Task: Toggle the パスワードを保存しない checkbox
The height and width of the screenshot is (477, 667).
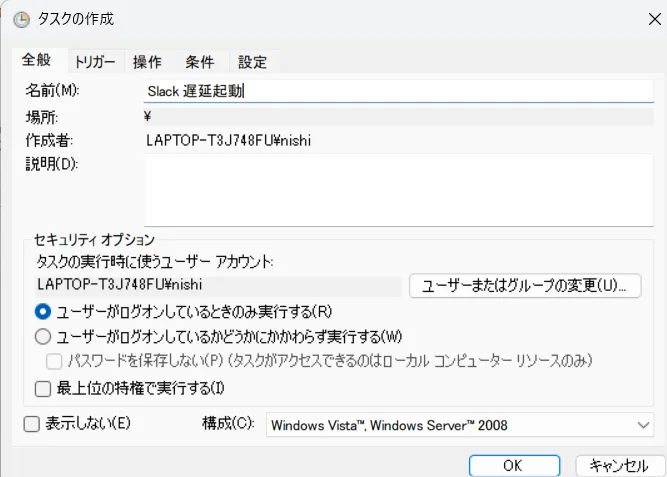Action: click(x=56, y=360)
